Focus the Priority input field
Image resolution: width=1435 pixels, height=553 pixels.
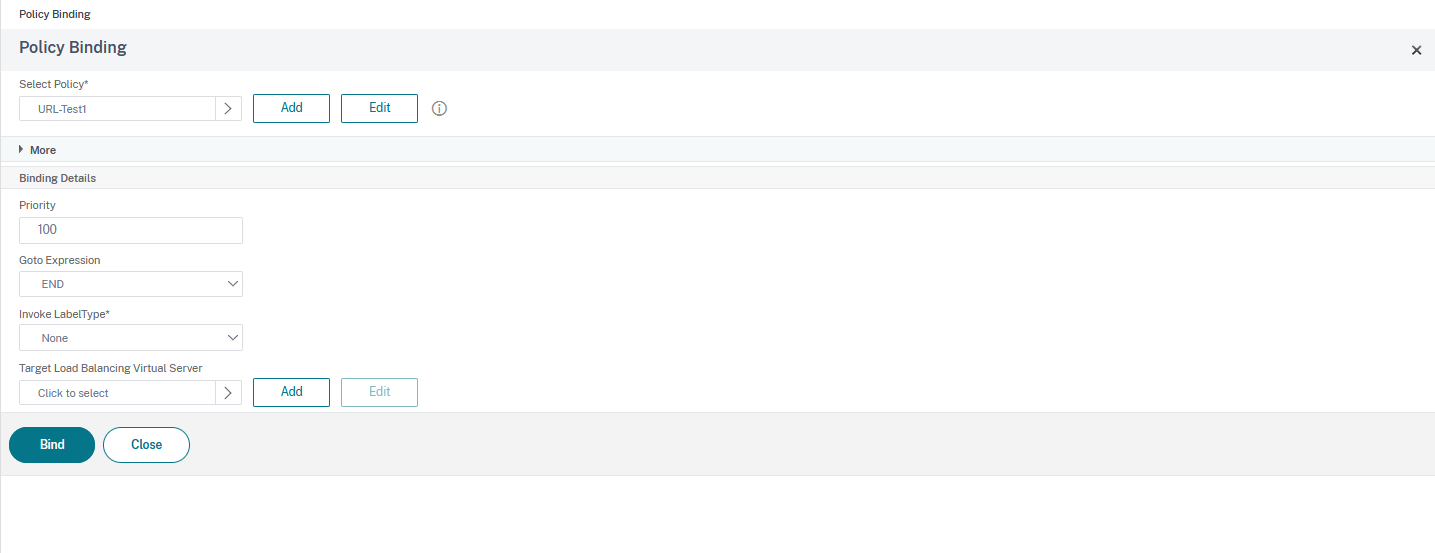click(x=131, y=230)
